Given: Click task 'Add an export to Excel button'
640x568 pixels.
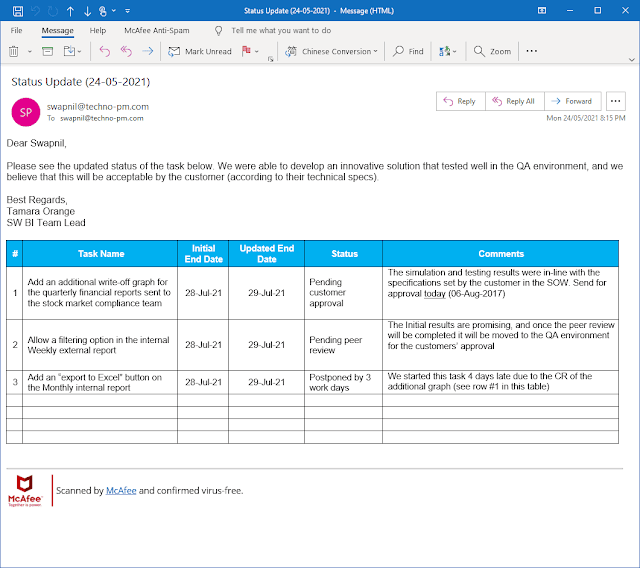Looking at the screenshot, I should coord(100,382).
